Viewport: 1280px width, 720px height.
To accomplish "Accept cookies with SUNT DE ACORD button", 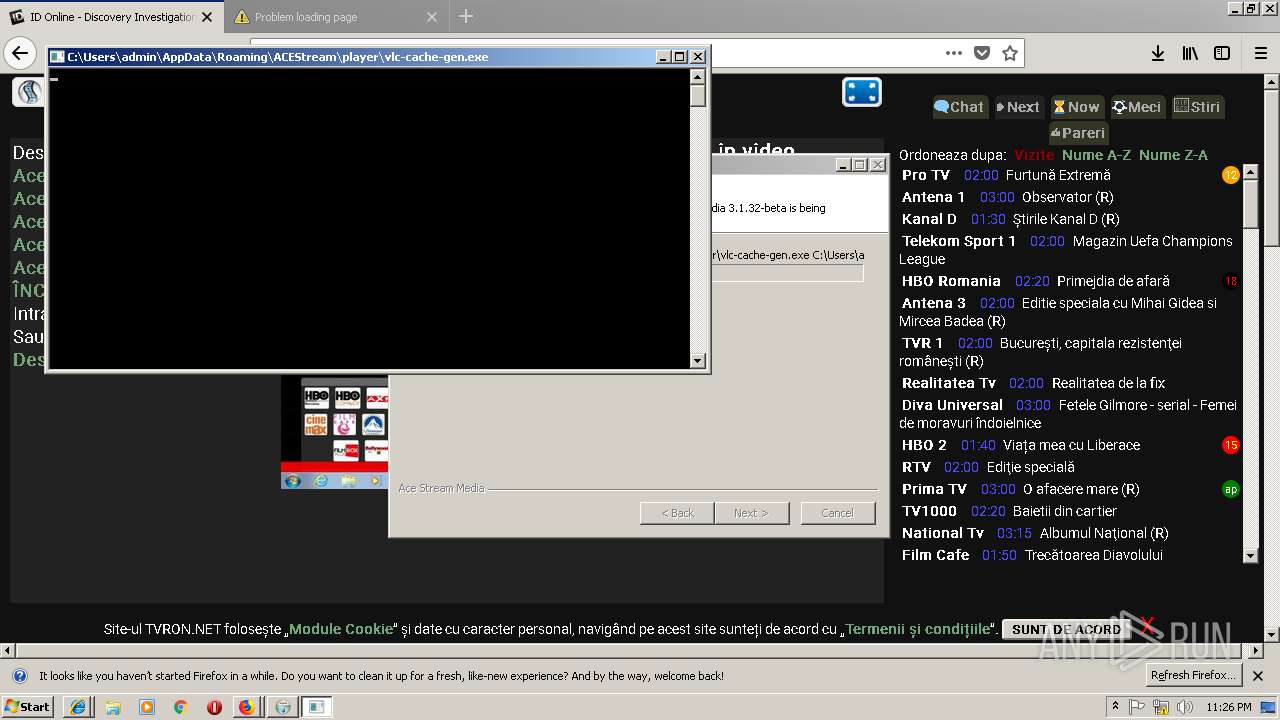I will (1066, 629).
